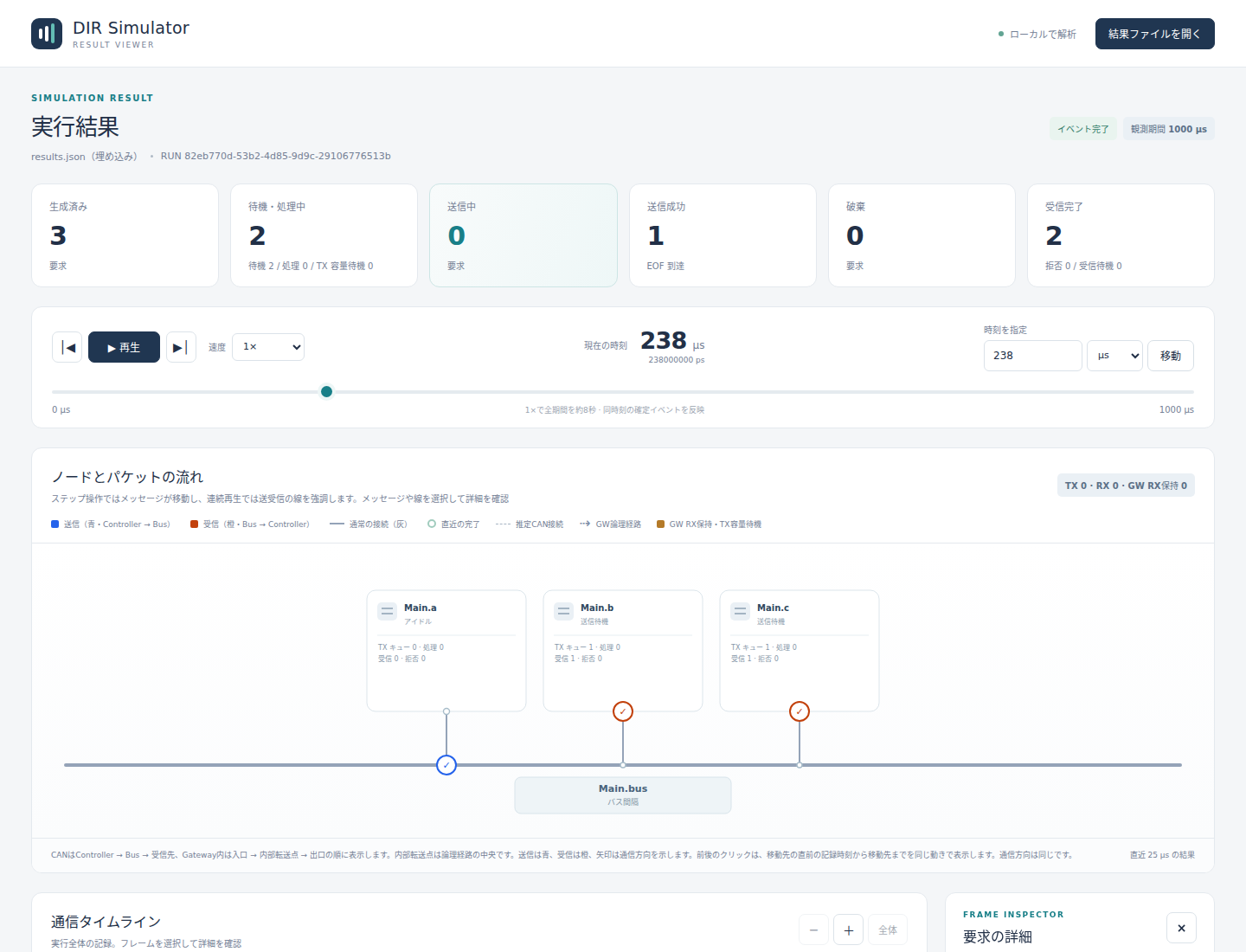Click the Main.c node icon

click(x=741, y=611)
